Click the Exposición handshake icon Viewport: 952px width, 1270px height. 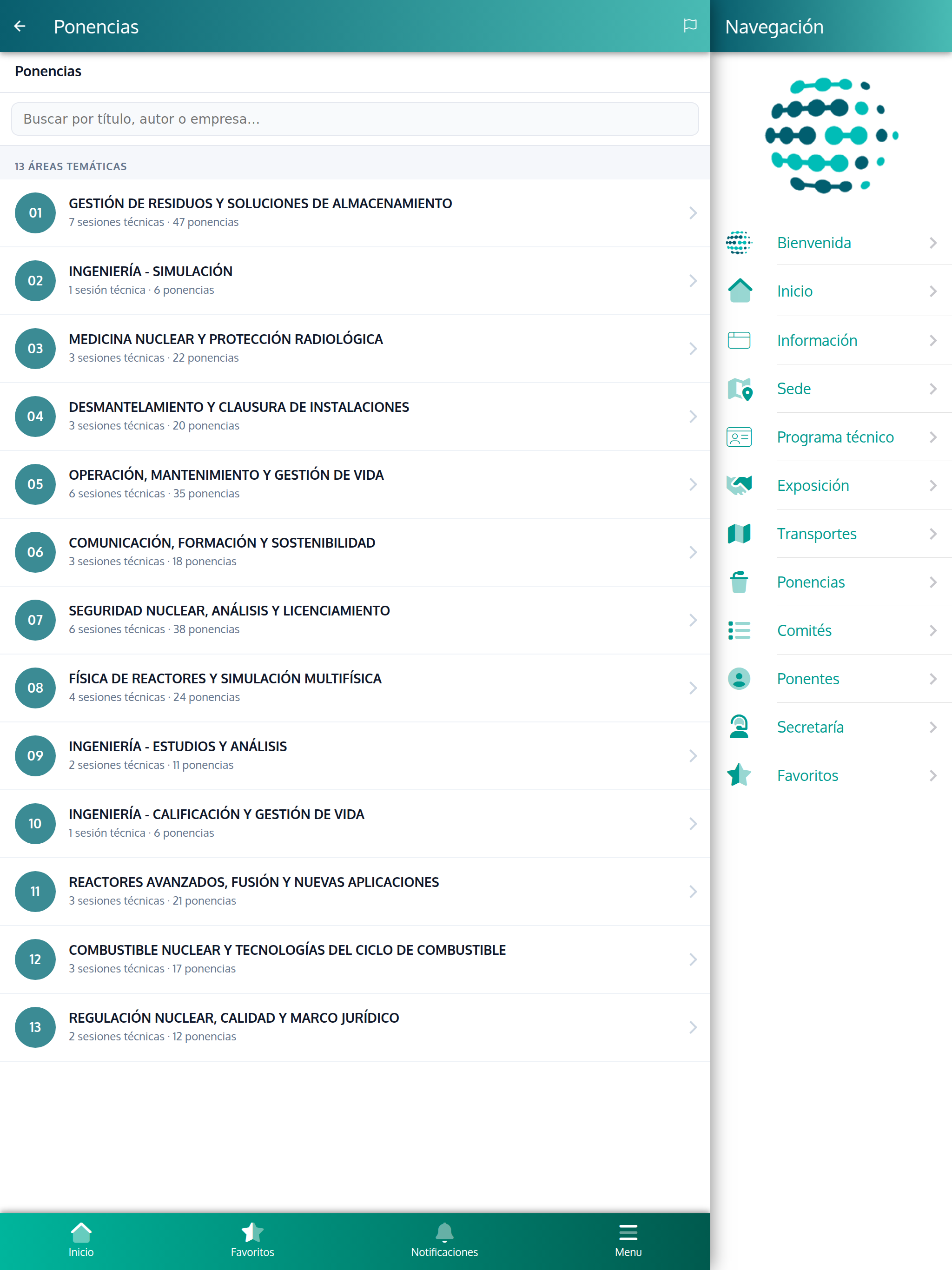739,485
